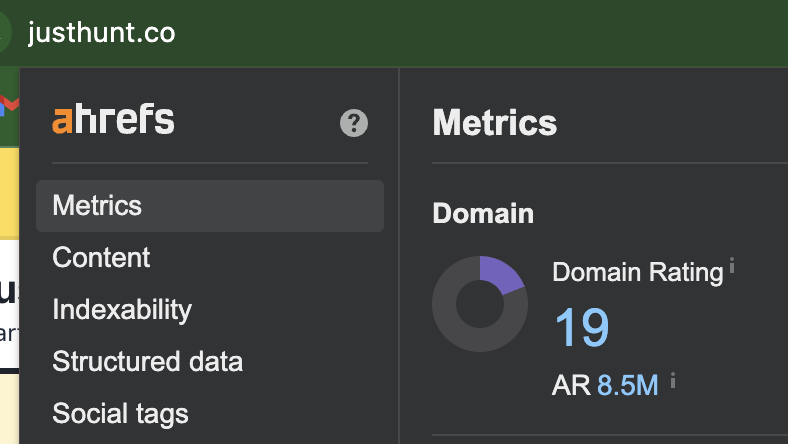Open the Structured data section

(x=148, y=362)
